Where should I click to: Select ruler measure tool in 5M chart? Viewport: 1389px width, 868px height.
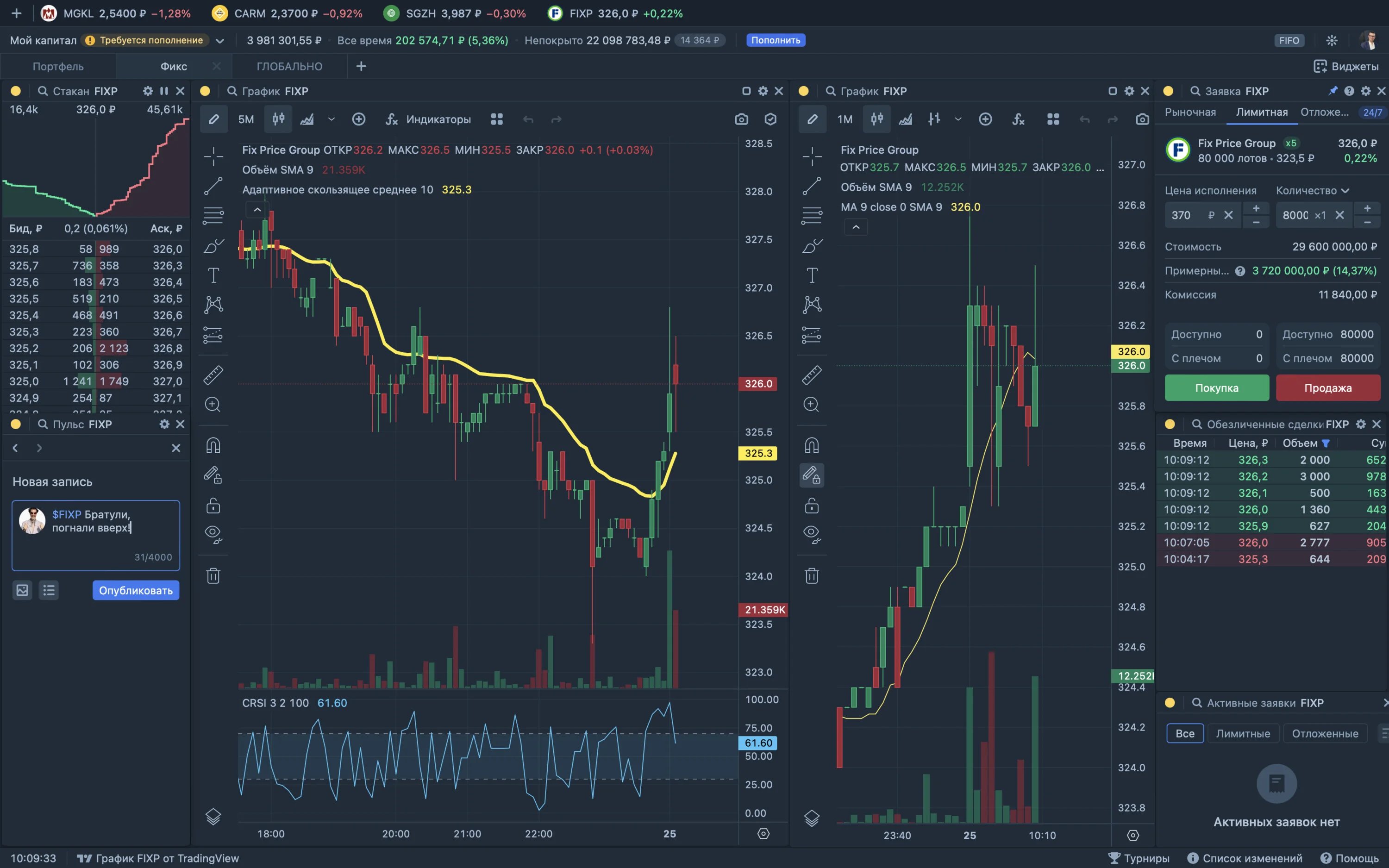[x=213, y=375]
